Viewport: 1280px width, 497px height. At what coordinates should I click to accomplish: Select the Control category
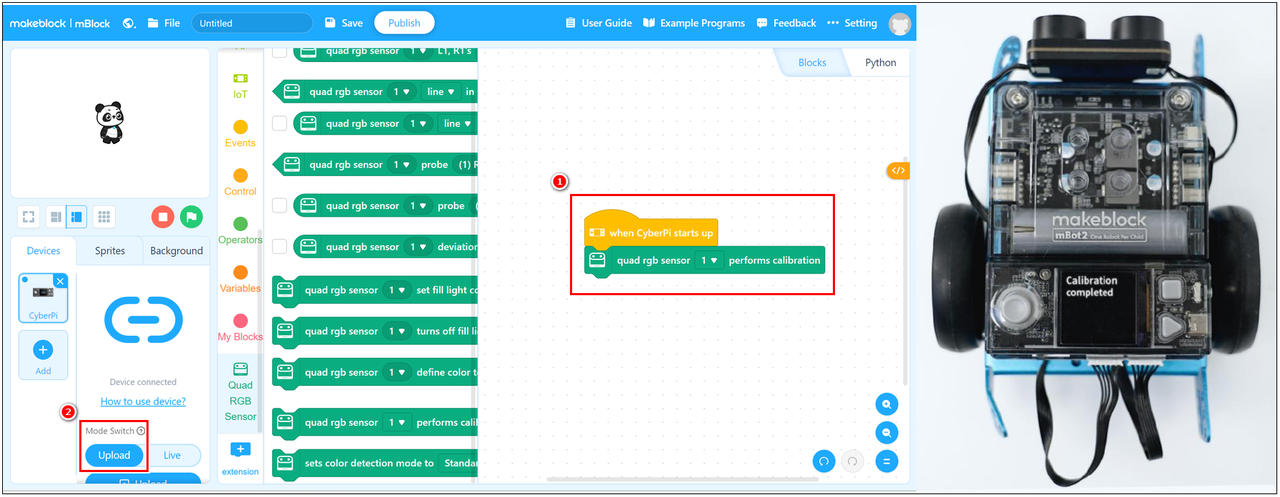(240, 182)
